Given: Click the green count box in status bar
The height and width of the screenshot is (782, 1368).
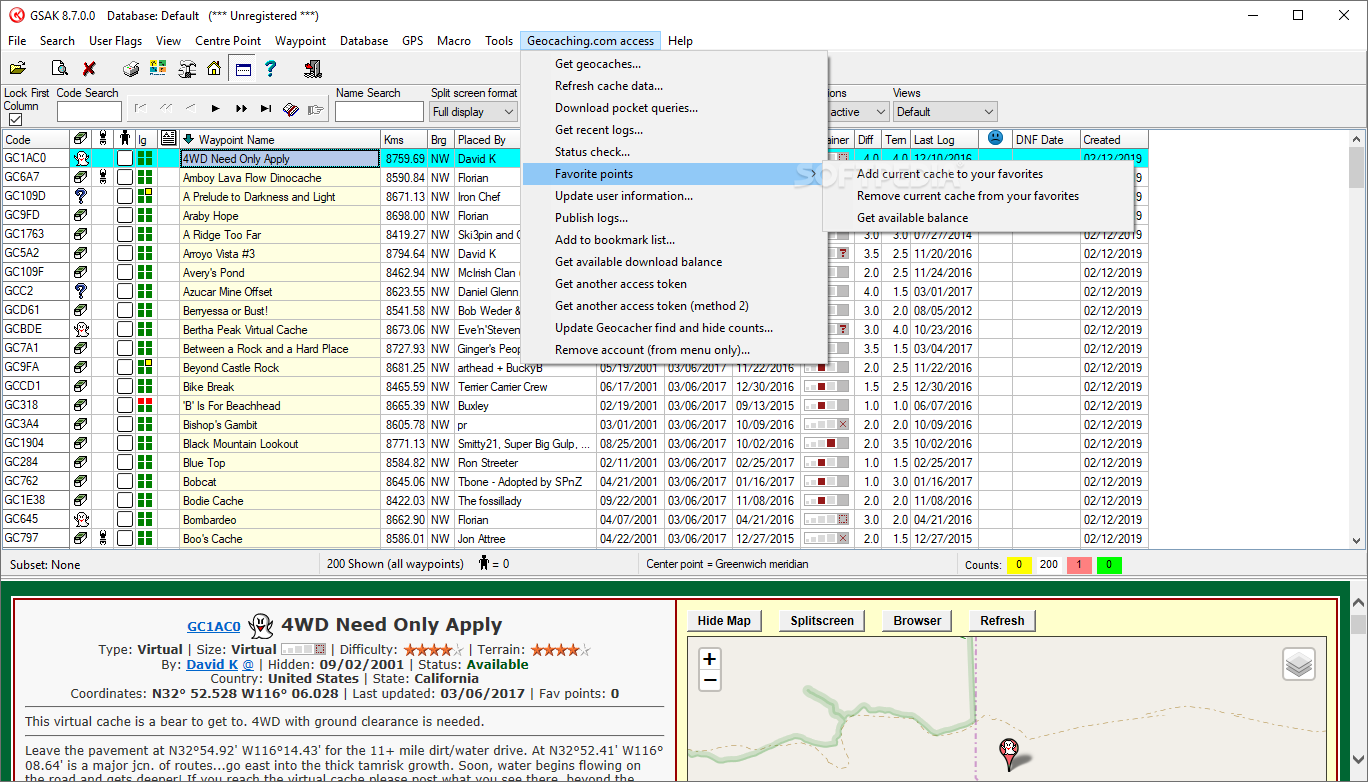Looking at the screenshot, I should (x=1109, y=565).
